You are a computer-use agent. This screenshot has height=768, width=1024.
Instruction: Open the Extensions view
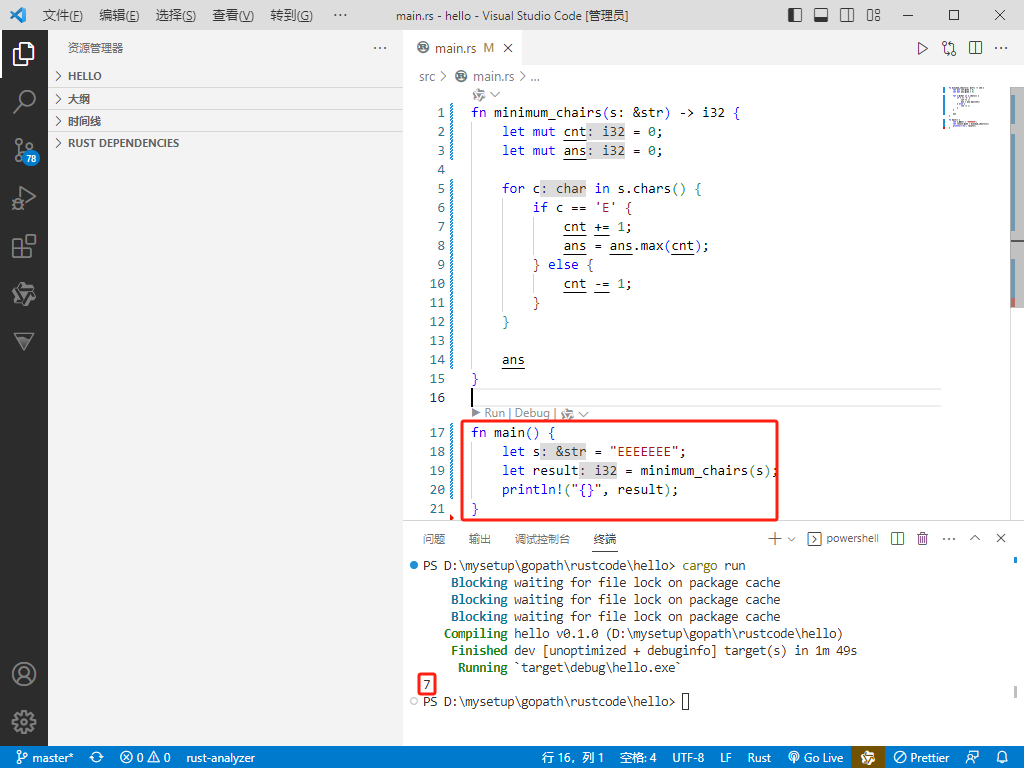[x=24, y=246]
